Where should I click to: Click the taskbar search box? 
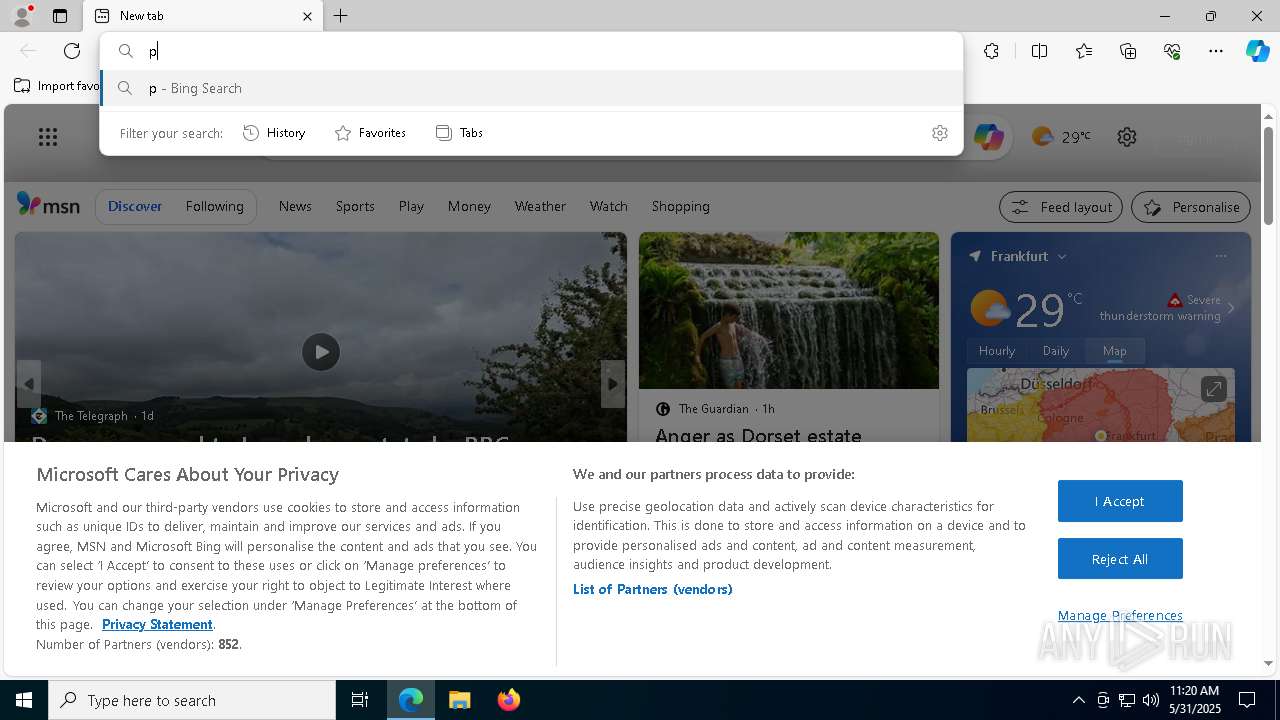(192, 700)
